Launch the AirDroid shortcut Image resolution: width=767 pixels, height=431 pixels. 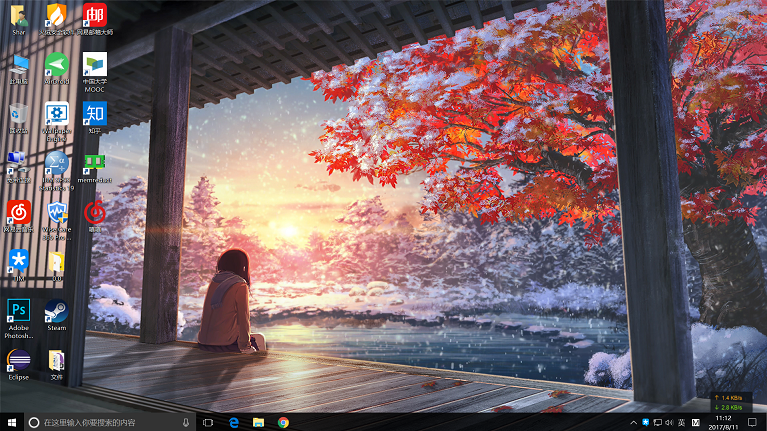coord(56,68)
